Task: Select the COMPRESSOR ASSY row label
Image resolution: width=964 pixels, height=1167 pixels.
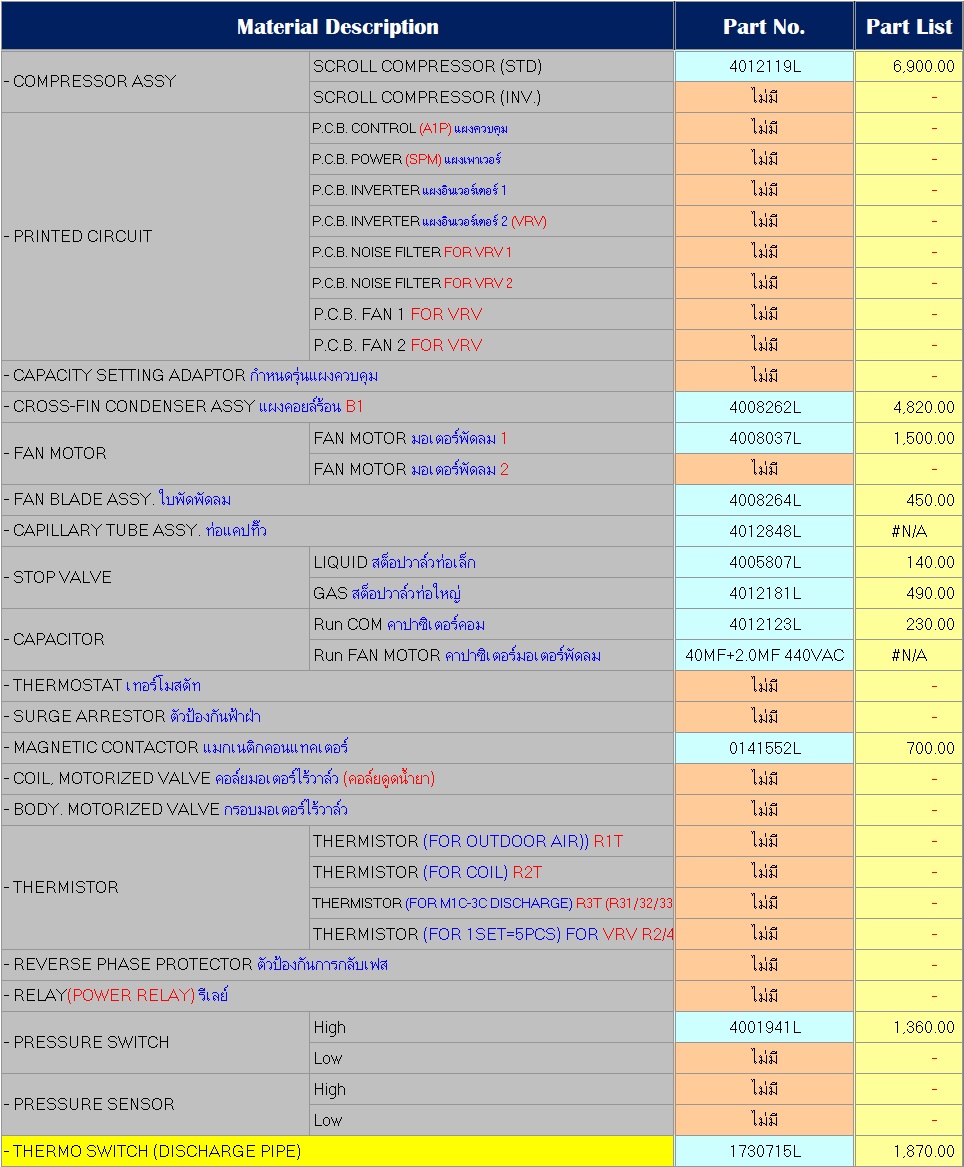Action: [156, 82]
